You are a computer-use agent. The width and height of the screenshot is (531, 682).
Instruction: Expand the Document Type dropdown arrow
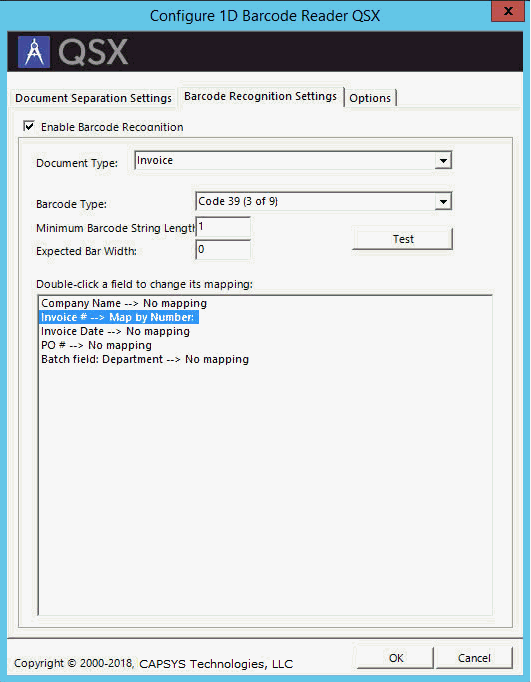coord(443,160)
